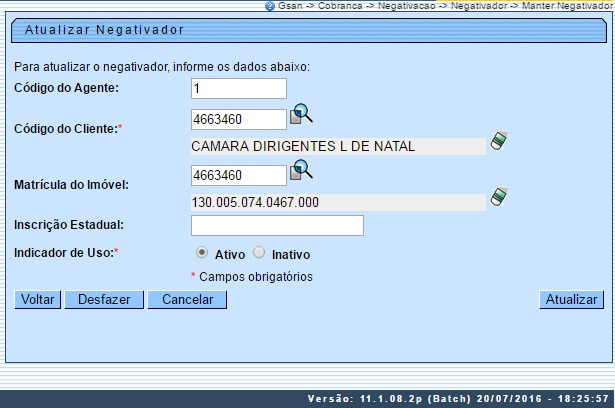Focus the Código do Cliente input field
Screen dimensions: 615x408
coord(239,119)
